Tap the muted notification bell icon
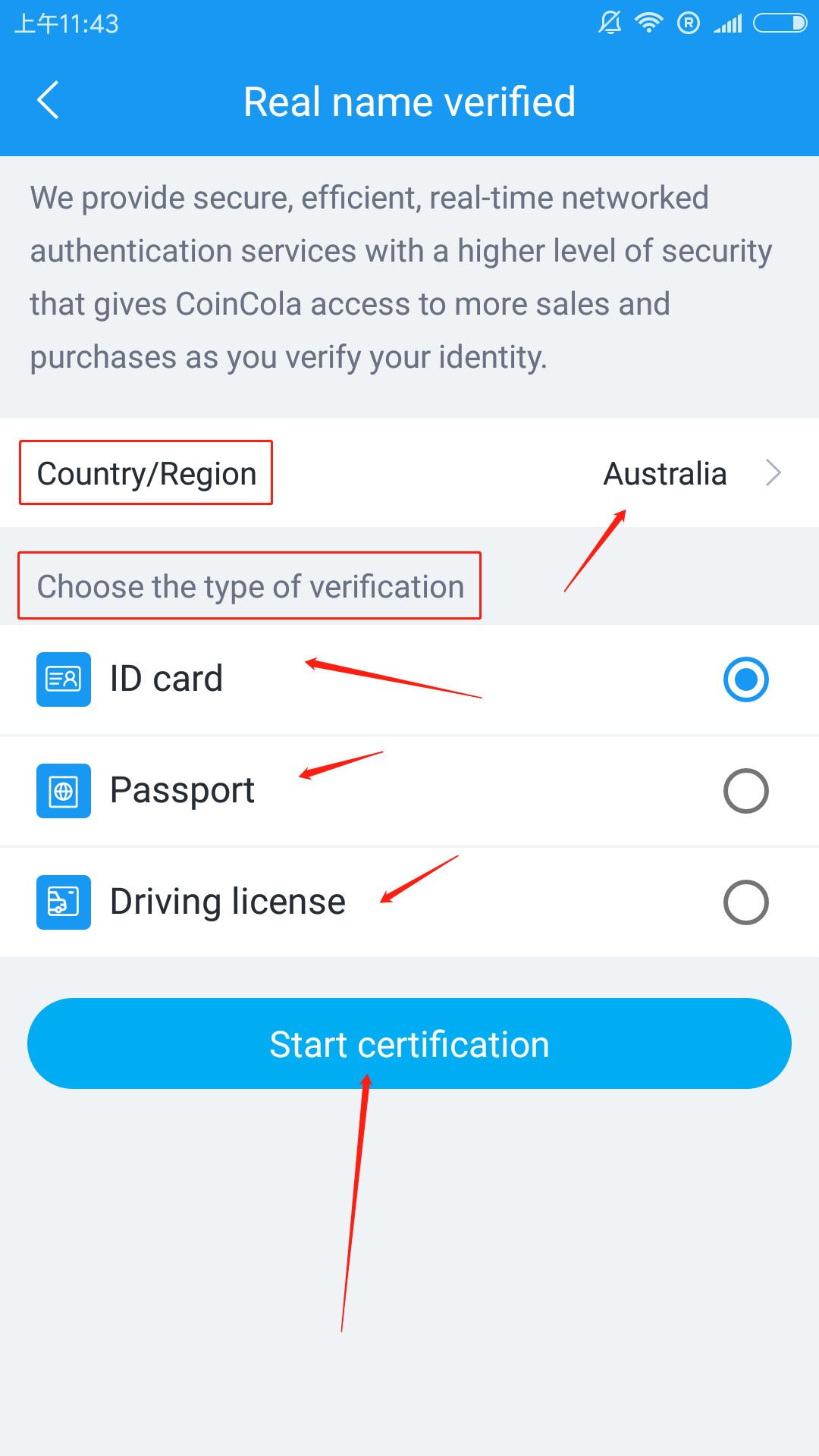This screenshot has width=819, height=1456. [x=610, y=23]
